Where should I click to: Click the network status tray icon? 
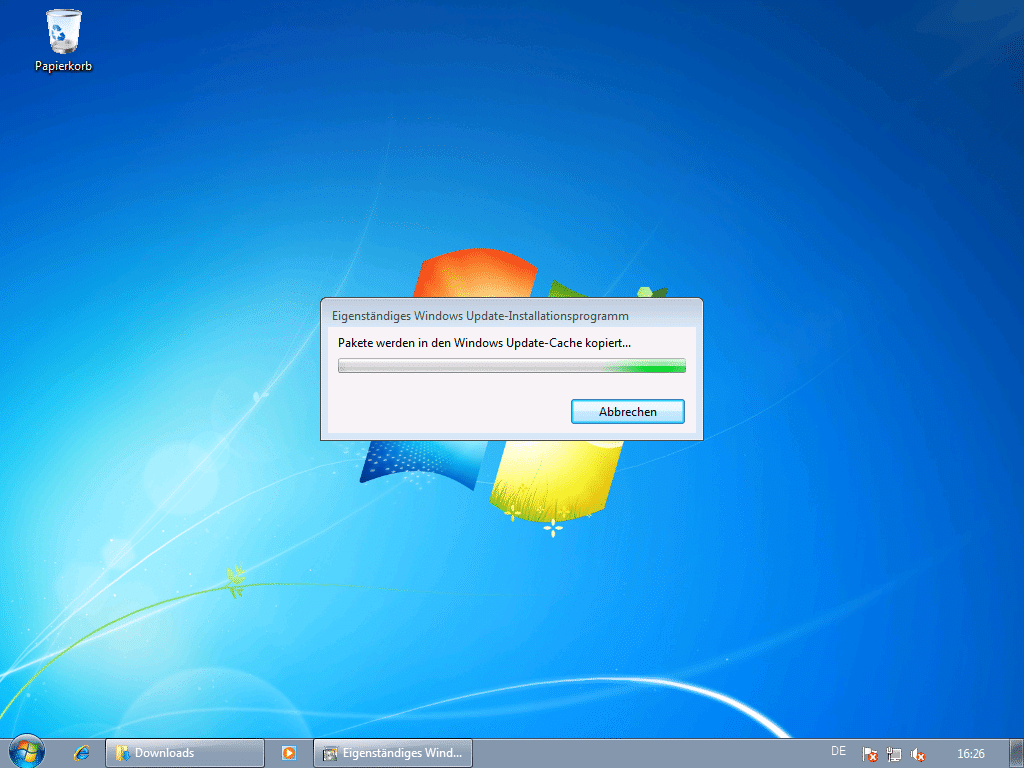tap(893, 754)
